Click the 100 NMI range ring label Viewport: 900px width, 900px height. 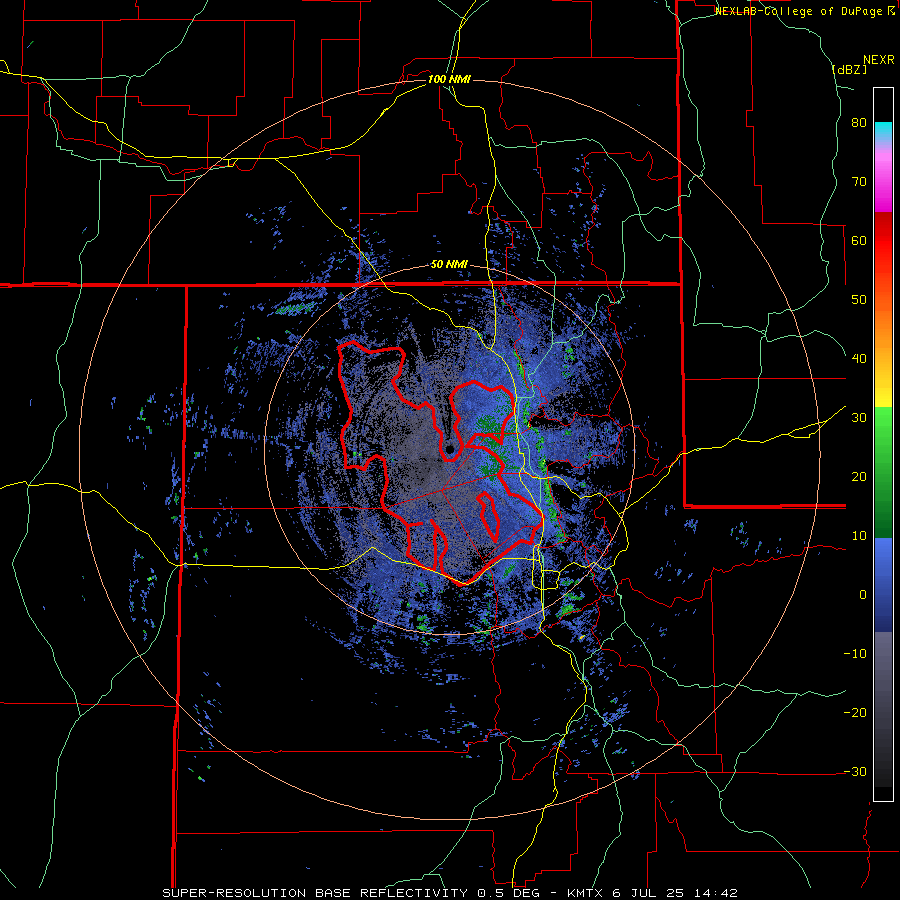449,79
